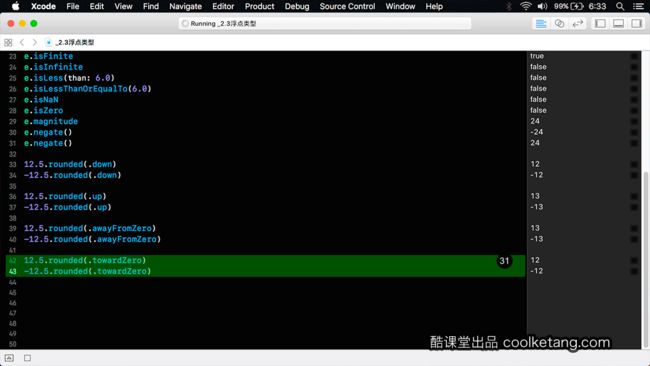Click line number 36 in gutter
The image size is (650, 366).
(x=12, y=196)
